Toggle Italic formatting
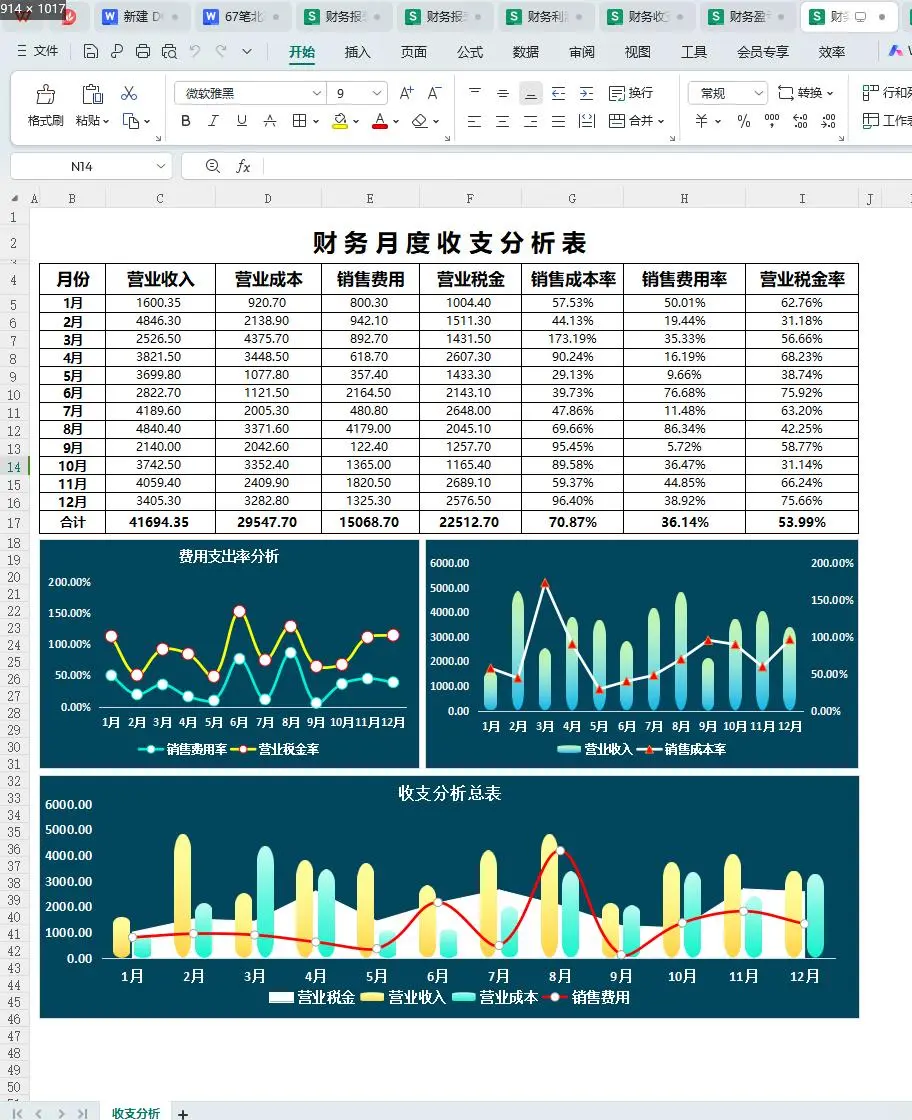The width and height of the screenshot is (912, 1120). [x=213, y=121]
